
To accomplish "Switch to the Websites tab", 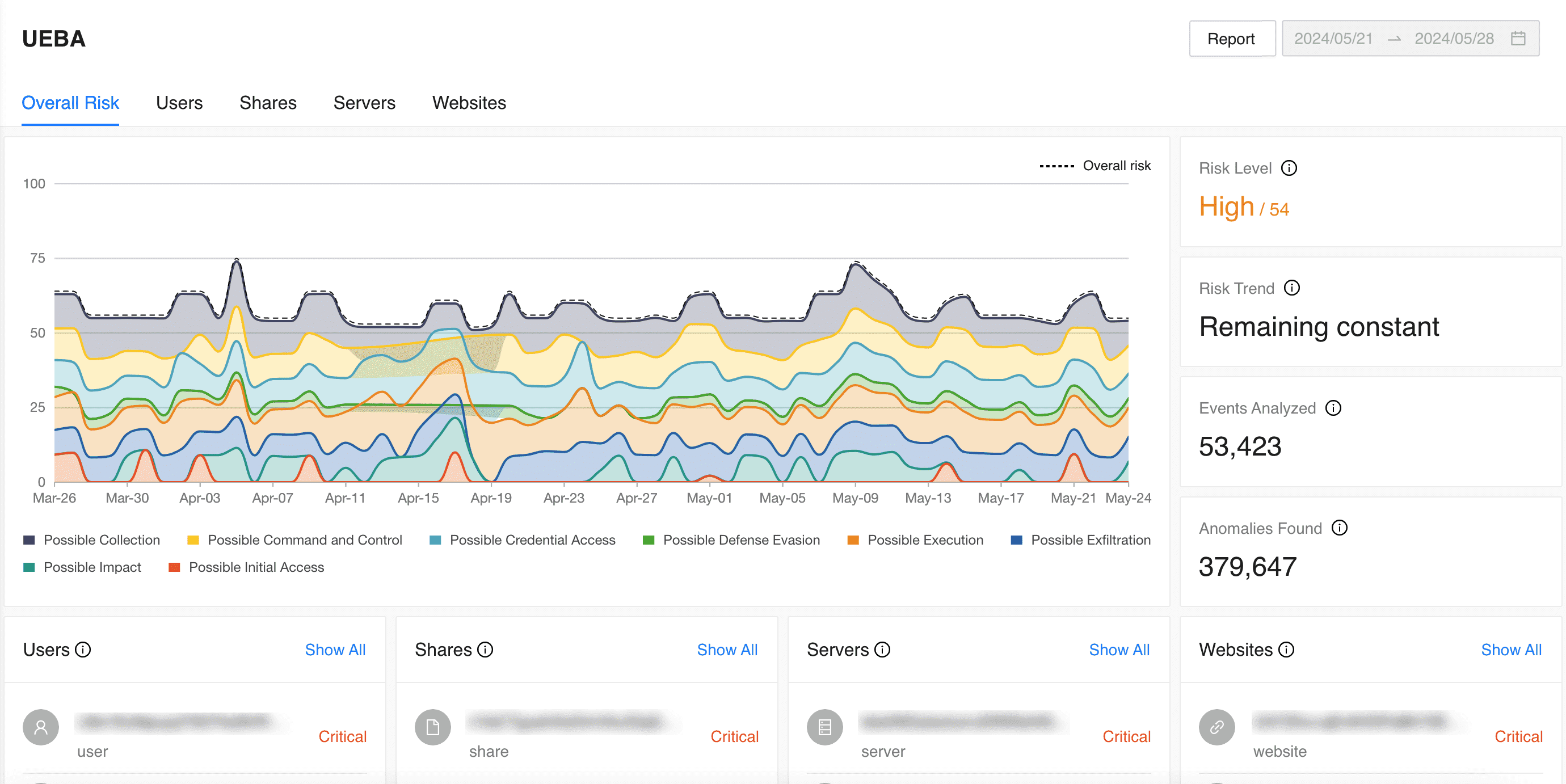I will tap(469, 103).
